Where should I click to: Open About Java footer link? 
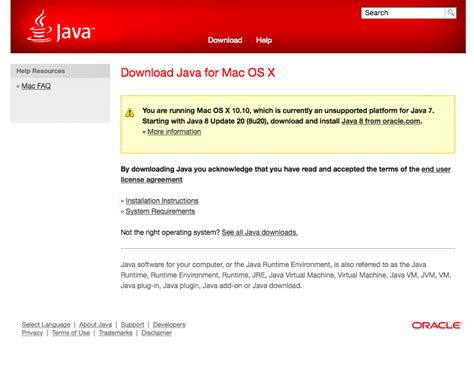coord(96,325)
